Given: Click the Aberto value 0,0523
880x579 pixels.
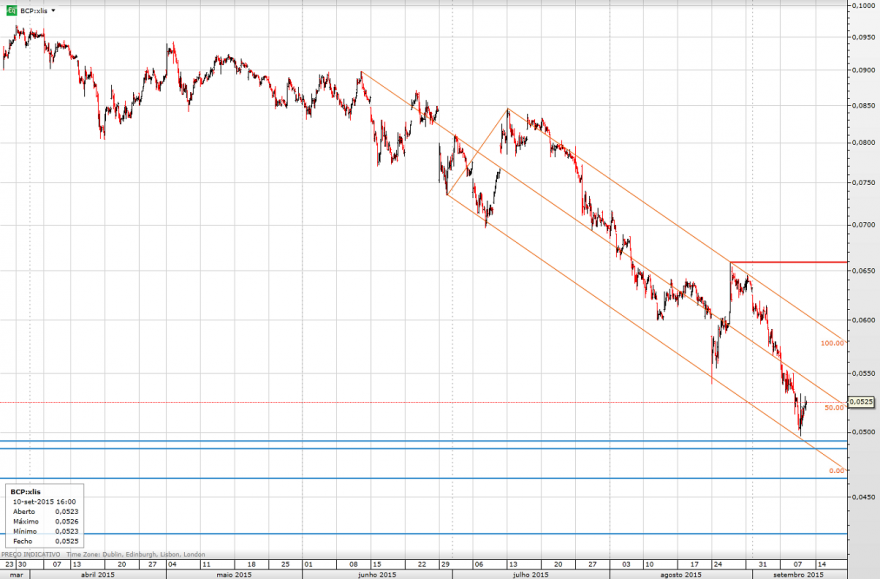Looking at the screenshot, I should point(67,512).
